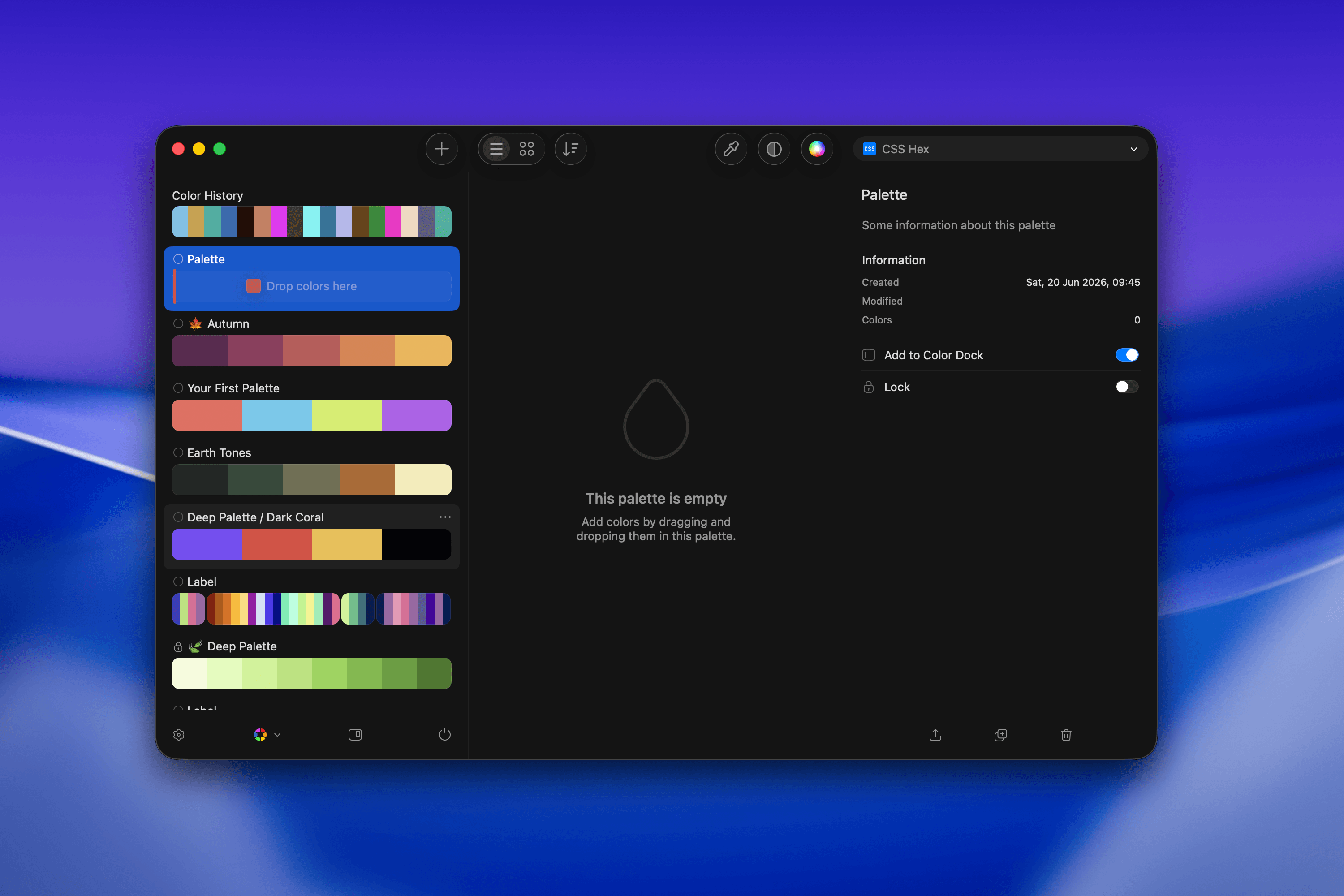The width and height of the screenshot is (1344, 896).
Task: Click the leaf icon of Deep Palette
Action: click(x=195, y=646)
